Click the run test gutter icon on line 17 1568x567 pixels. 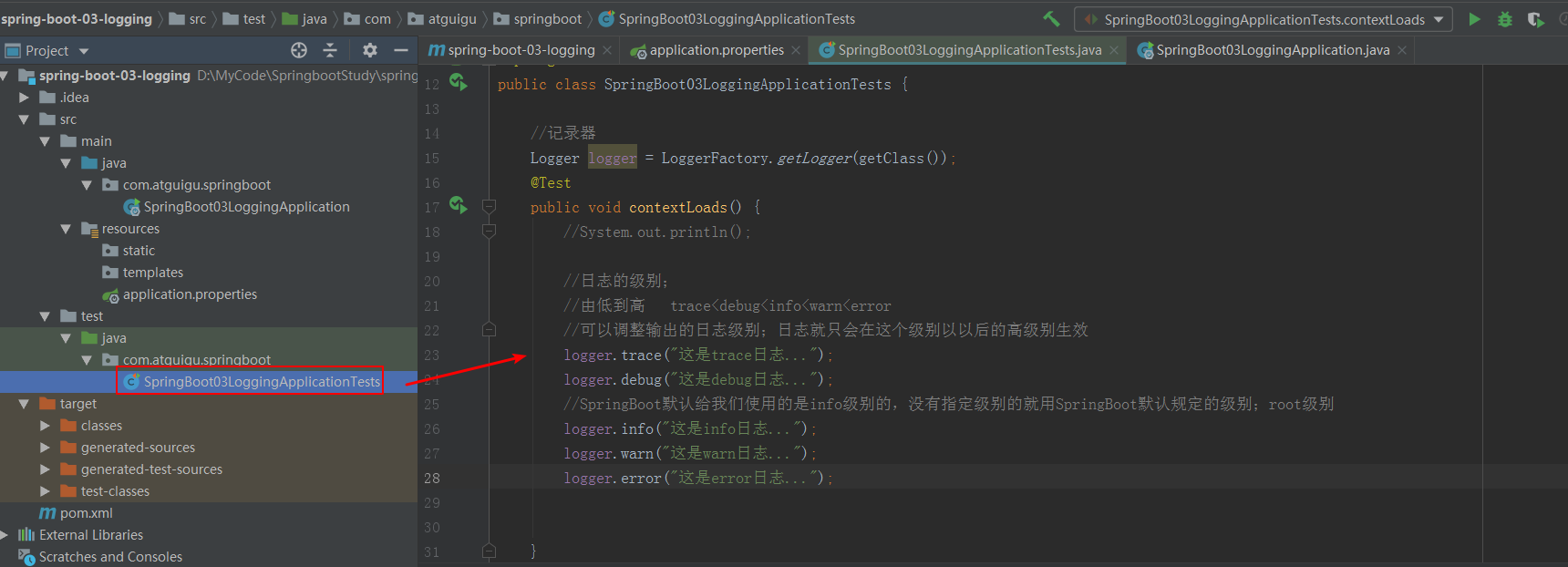[458, 206]
